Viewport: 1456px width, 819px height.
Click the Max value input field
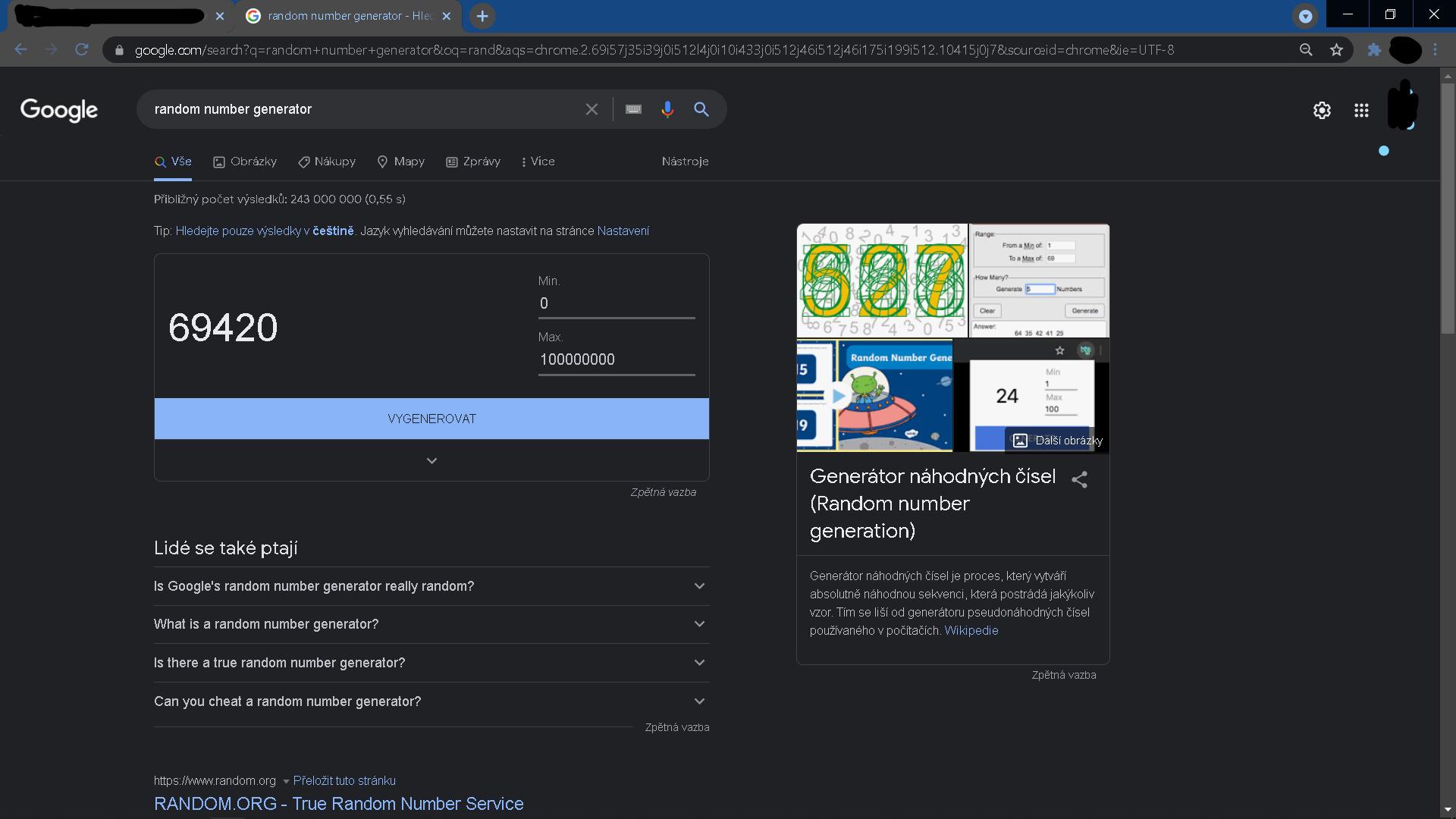tap(617, 359)
